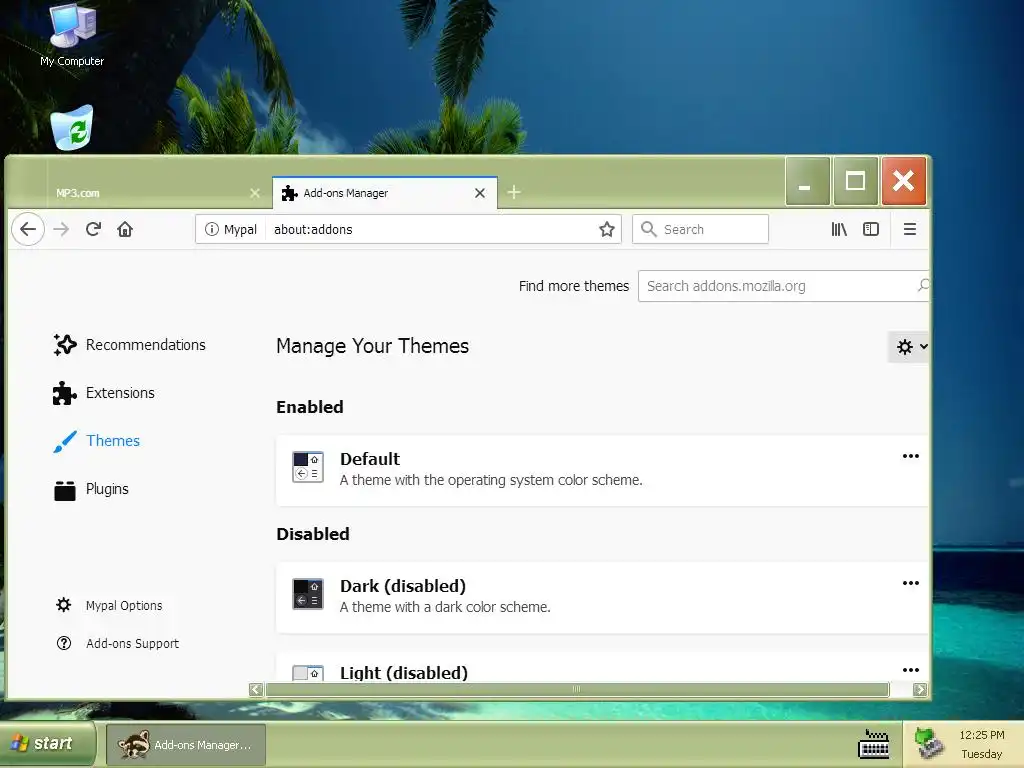Click the Add-ons Support question mark icon
Screen dimensions: 1024x768
(64, 643)
